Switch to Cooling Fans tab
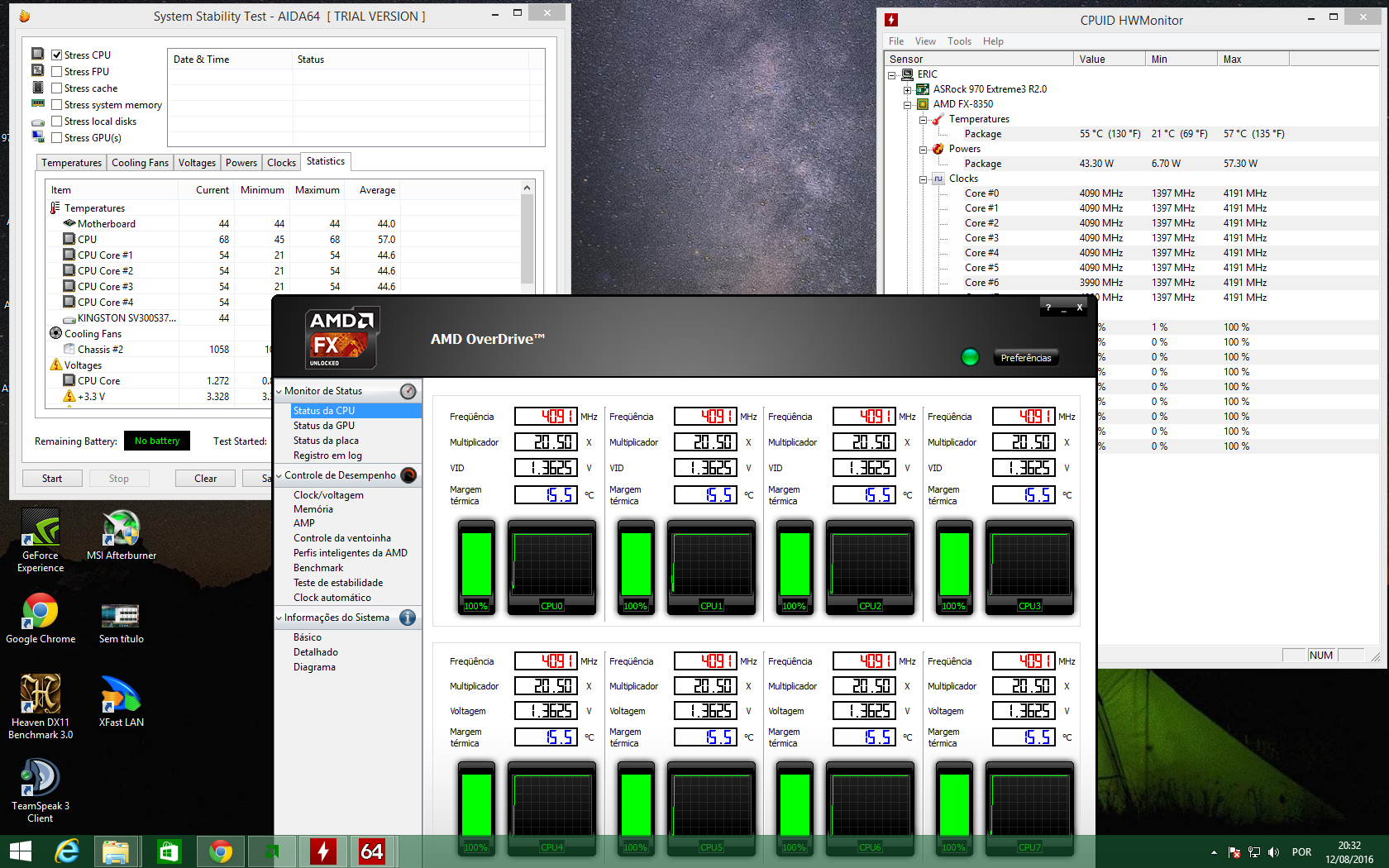This screenshot has height=868, width=1389. click(x=140, y=163)
